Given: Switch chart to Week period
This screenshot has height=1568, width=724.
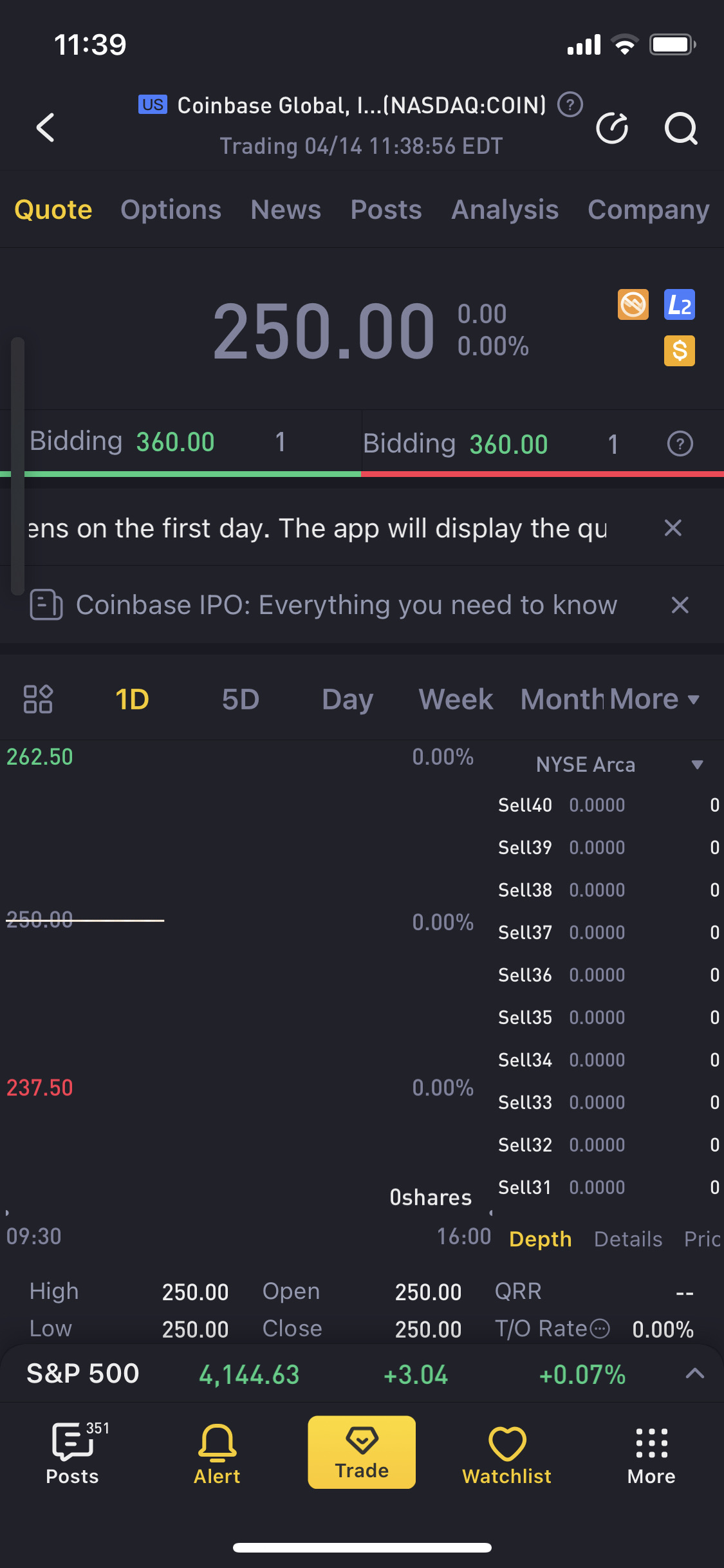Looking at the screenshot, I should [x=456, y=699].
